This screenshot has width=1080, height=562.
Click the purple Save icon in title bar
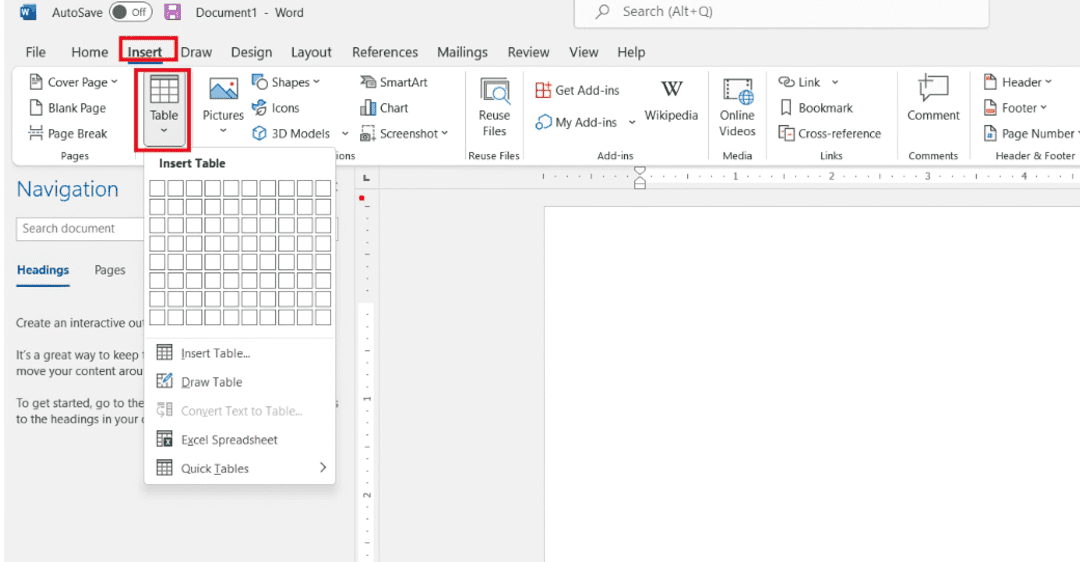172,12
